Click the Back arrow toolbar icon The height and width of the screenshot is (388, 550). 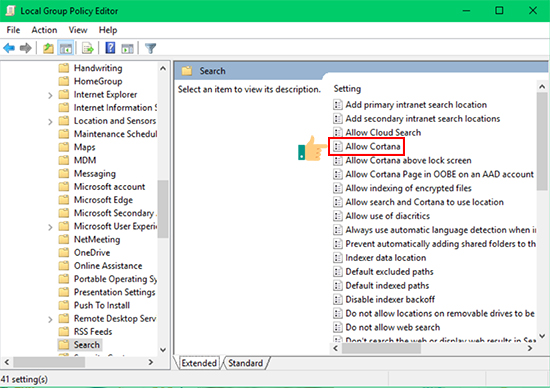click(x=9, y=48)
